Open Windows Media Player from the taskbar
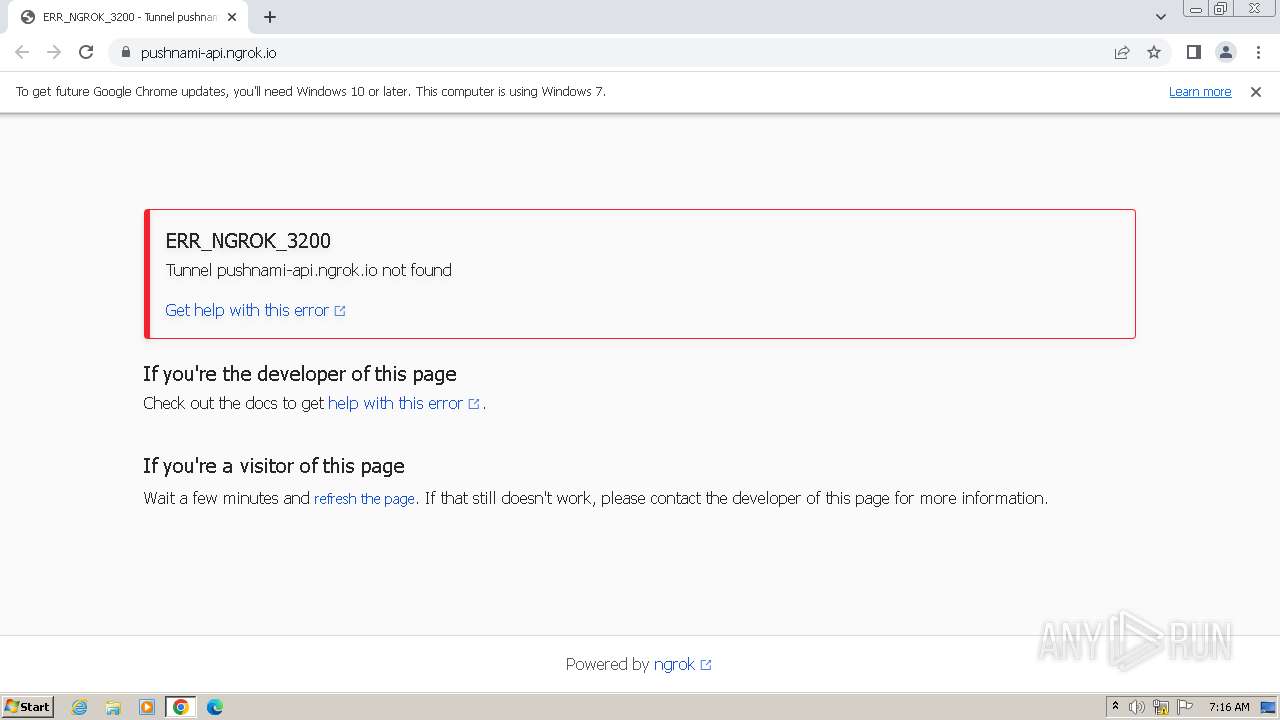 [x=147, y=707]
